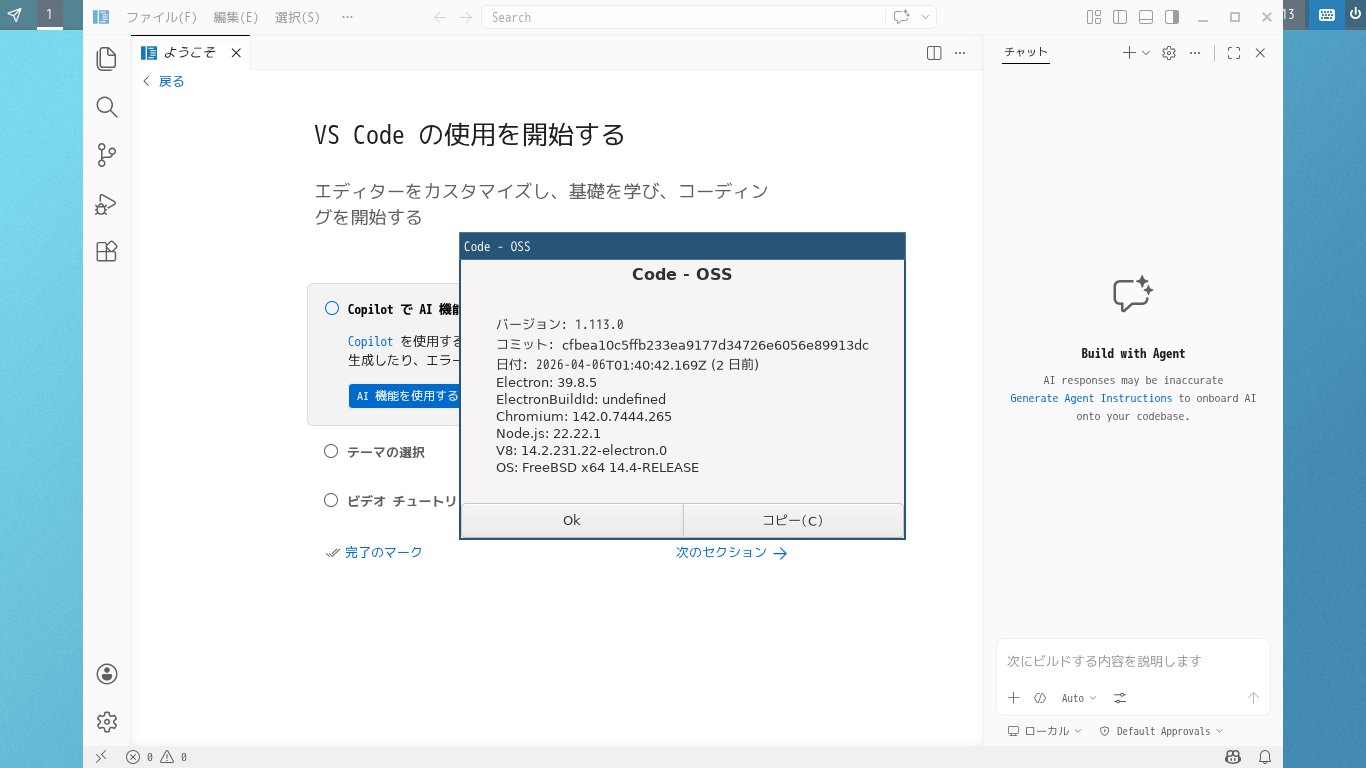Go to 次のセクション link
This screenshot has height=768, width=1366.
click(731, 552)
